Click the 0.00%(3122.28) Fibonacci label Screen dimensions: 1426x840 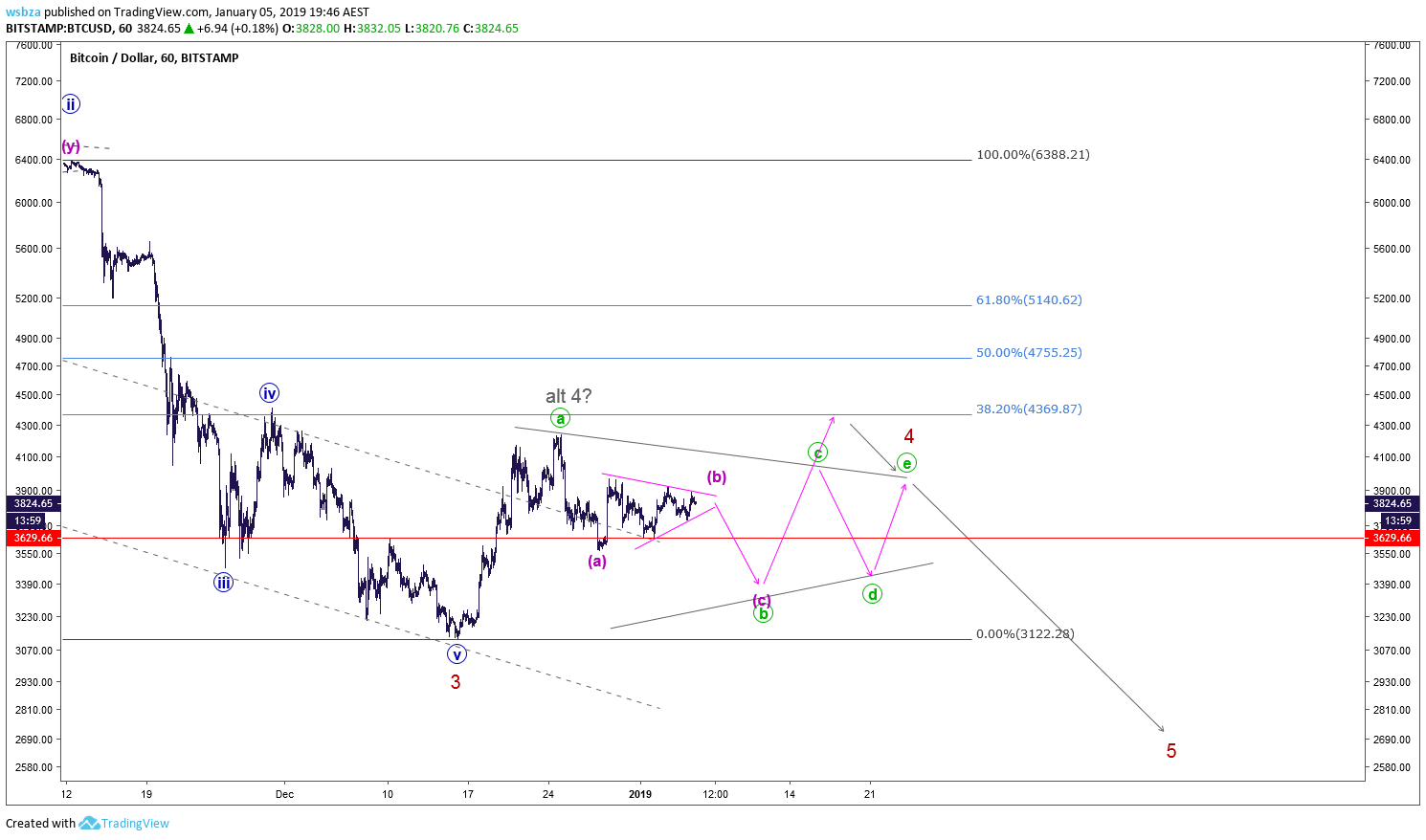click(x=1025, y=633)
